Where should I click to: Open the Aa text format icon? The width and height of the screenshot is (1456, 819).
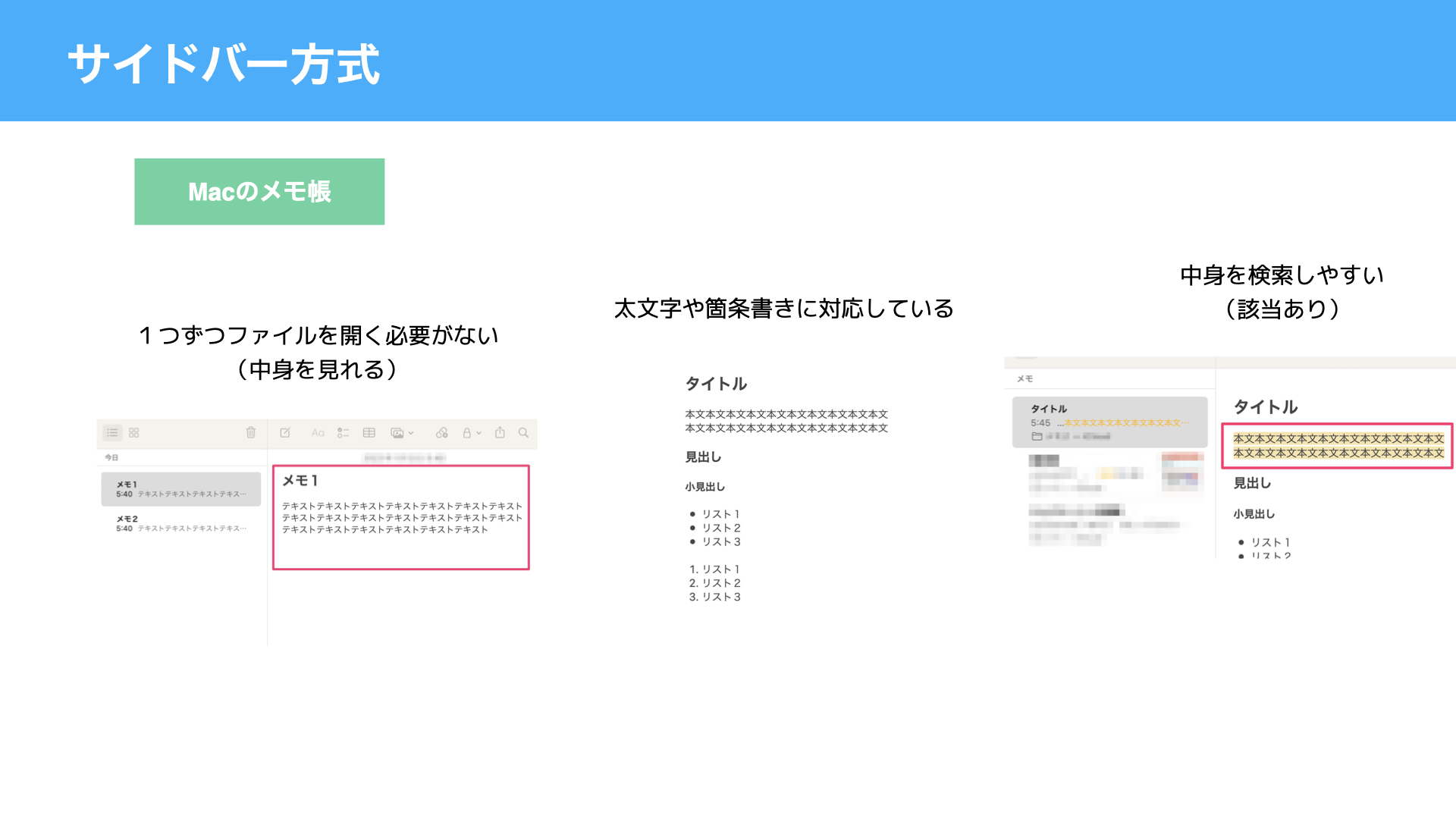coord(318,433)
